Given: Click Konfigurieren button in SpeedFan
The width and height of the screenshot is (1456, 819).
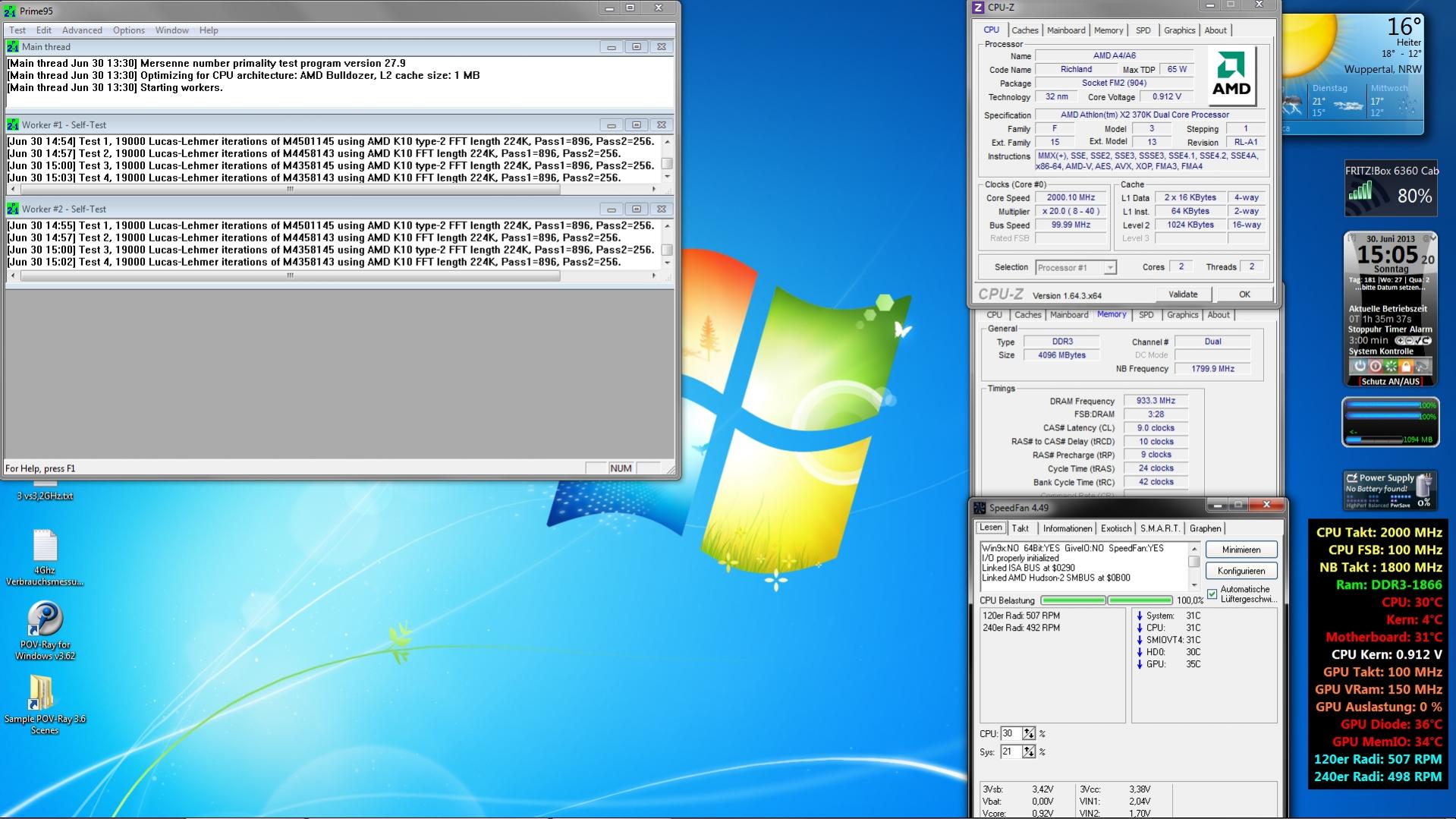Looking at the screenshot, I should [x=1241, y=571].
